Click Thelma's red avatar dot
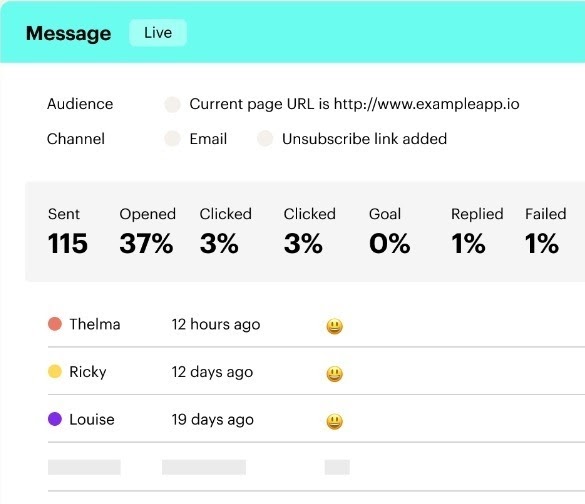 [x=55, y=324]
